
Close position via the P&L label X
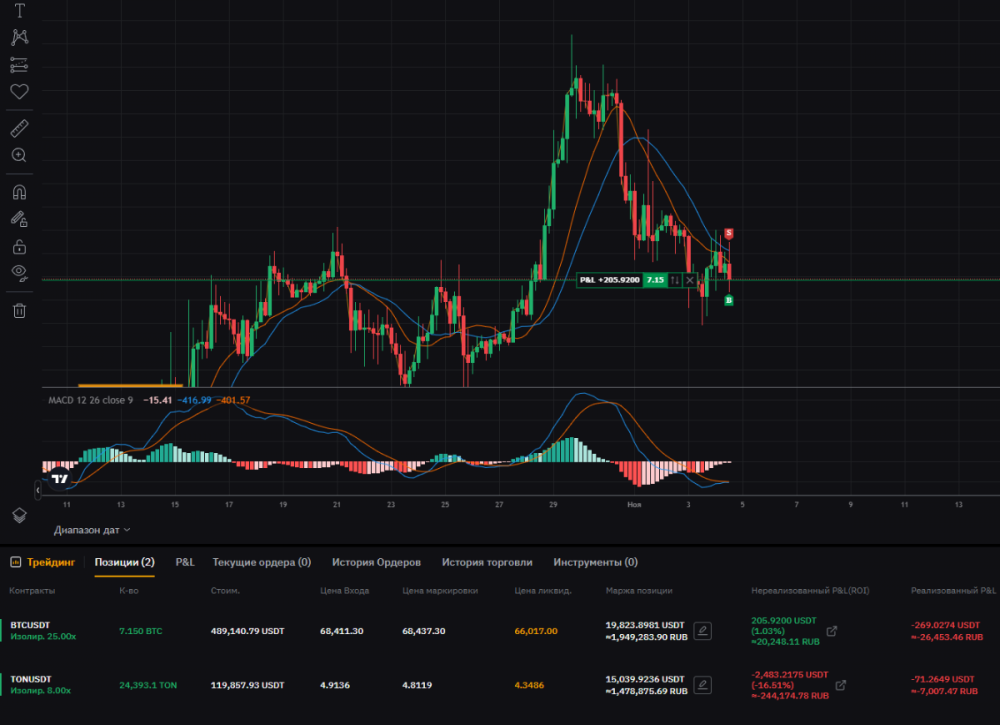(690, 280)
